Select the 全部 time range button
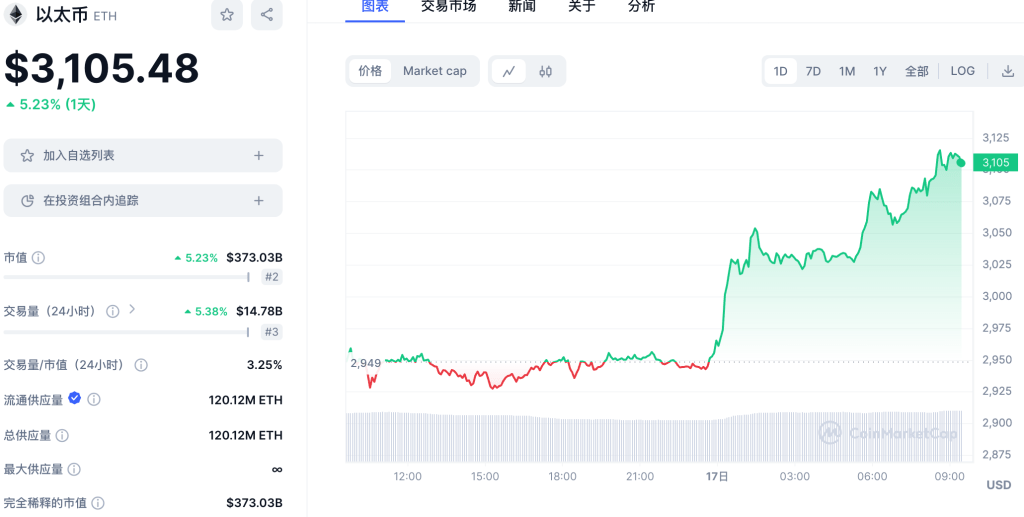Image resolution: width=1024 pixels, height=517 pixels. tap(916, 71)
